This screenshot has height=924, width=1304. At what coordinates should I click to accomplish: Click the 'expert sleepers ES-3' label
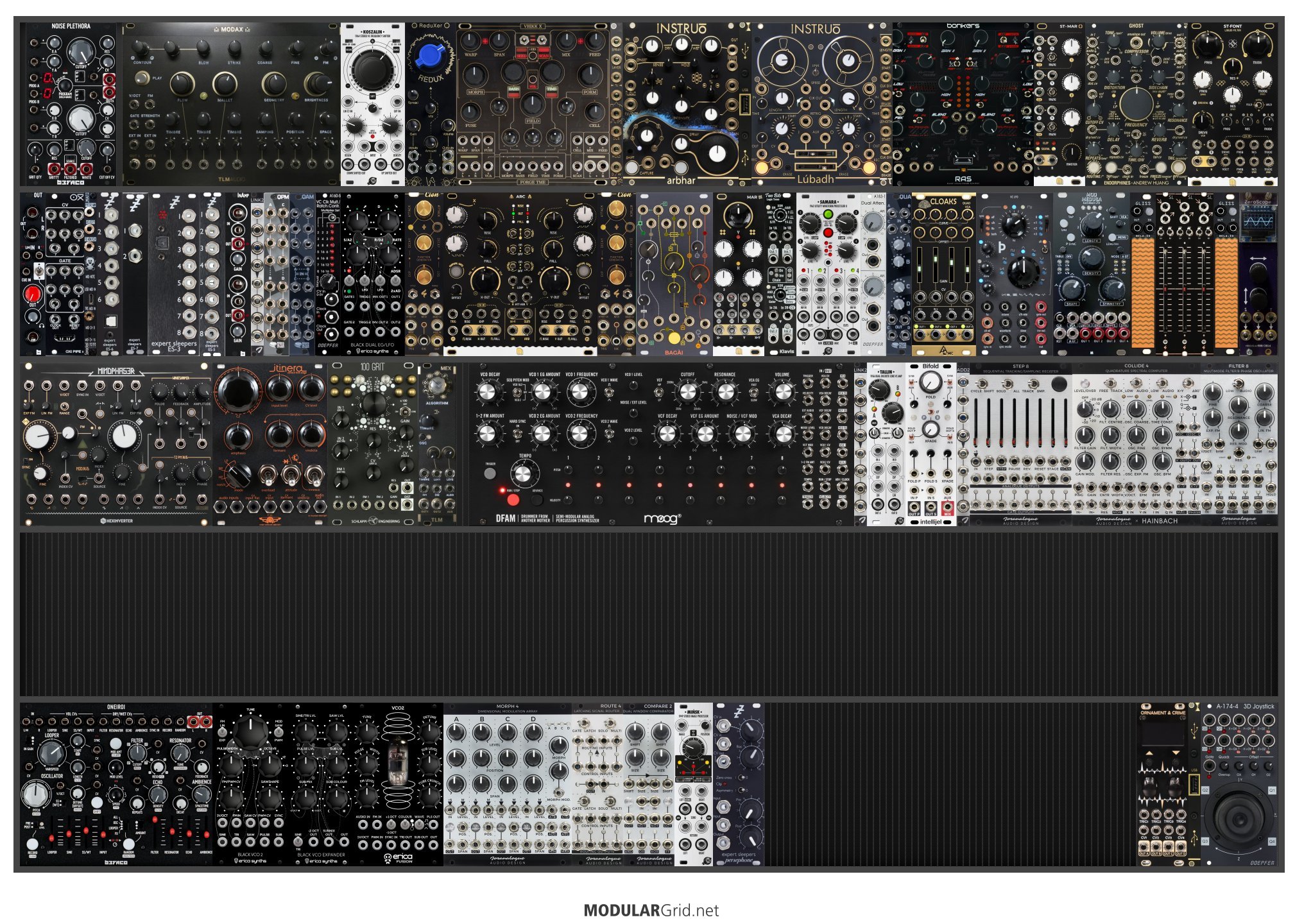coord(174,346)
